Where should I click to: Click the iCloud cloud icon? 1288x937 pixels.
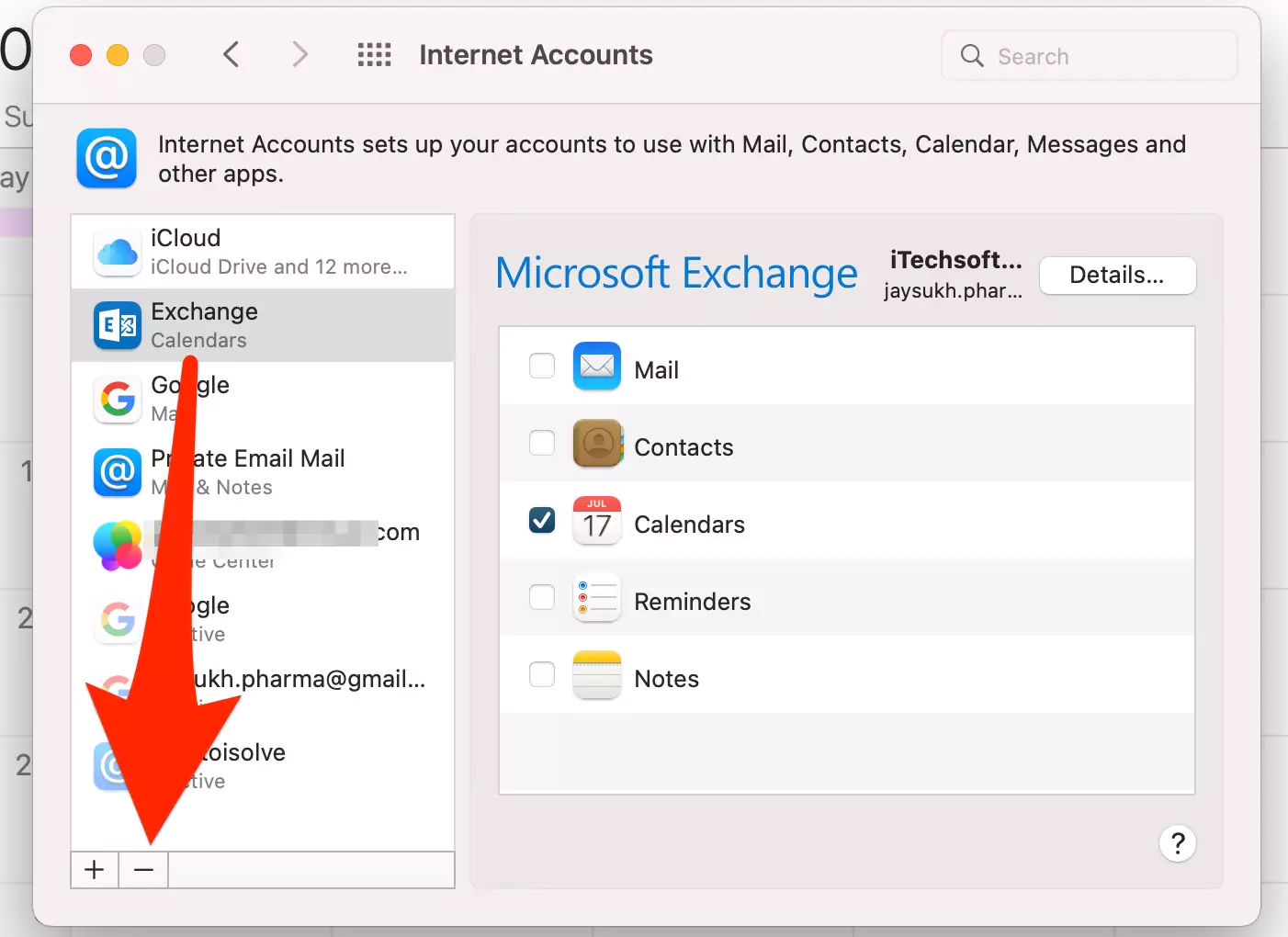tap(118, 252)
